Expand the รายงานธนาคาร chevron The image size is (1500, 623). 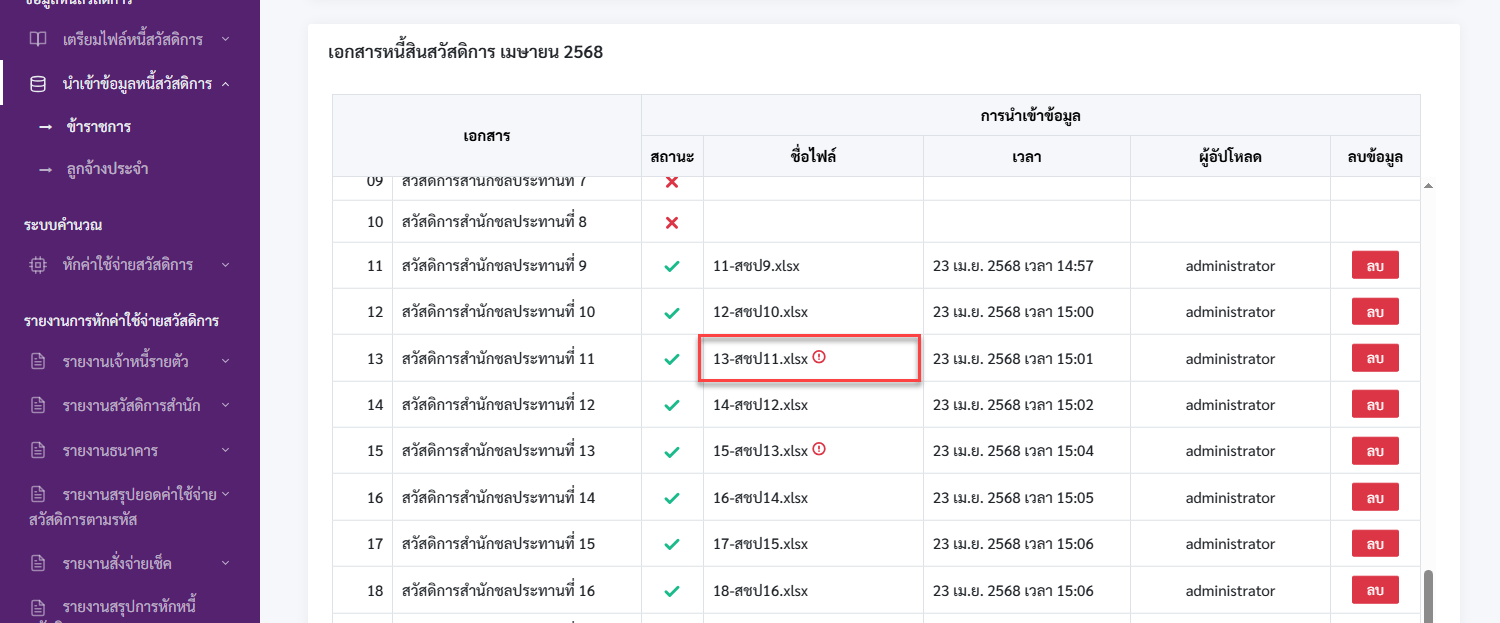pyautogui.click(x=225, y=450)
